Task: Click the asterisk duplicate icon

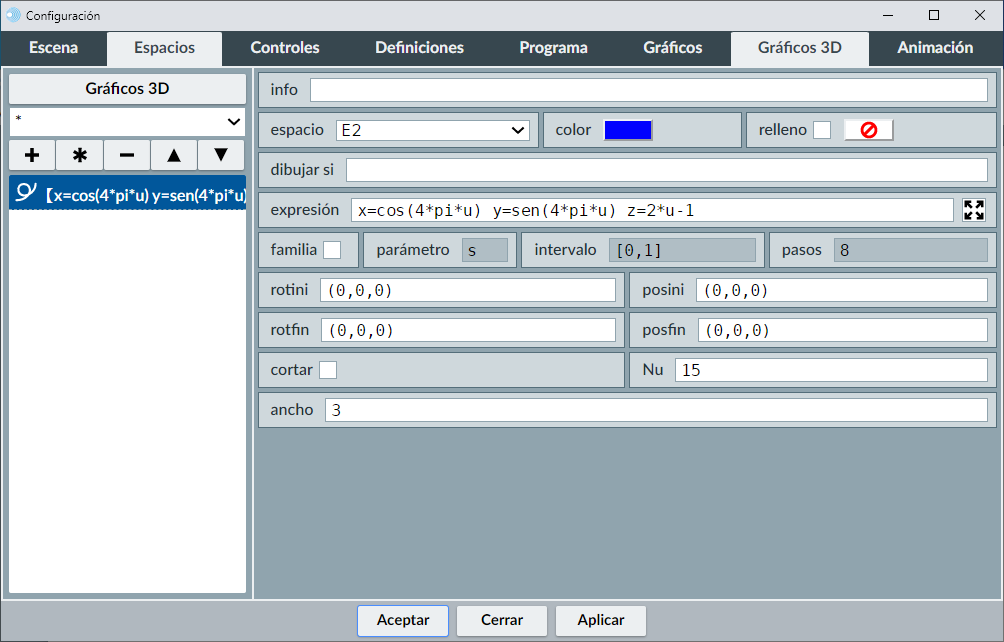Action: [80, 156]
